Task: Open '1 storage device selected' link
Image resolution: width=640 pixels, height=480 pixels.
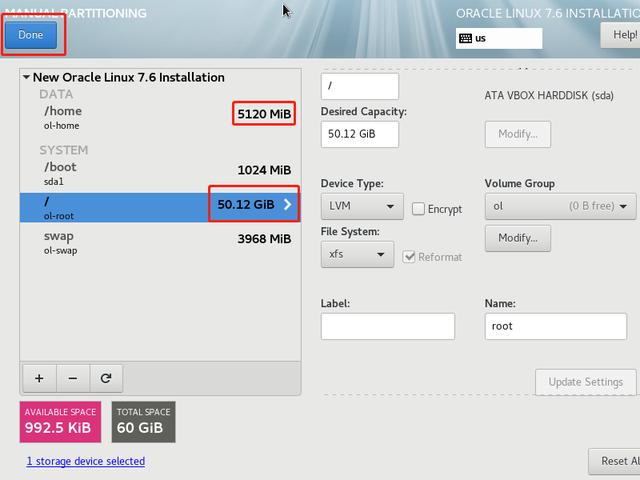Action: (x=86, y=461)
